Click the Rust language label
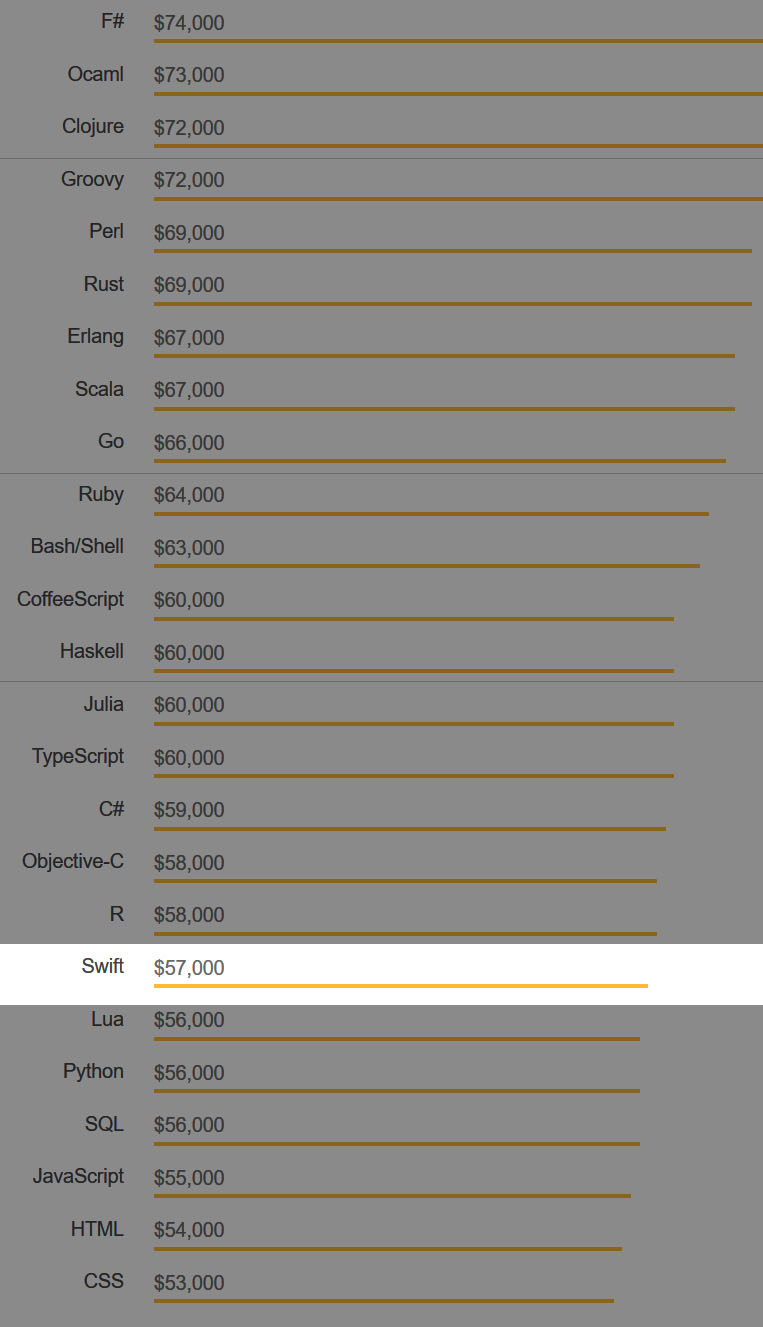Image resolution: width=763 pixels, height=1327 pixels. pos(104,284)
